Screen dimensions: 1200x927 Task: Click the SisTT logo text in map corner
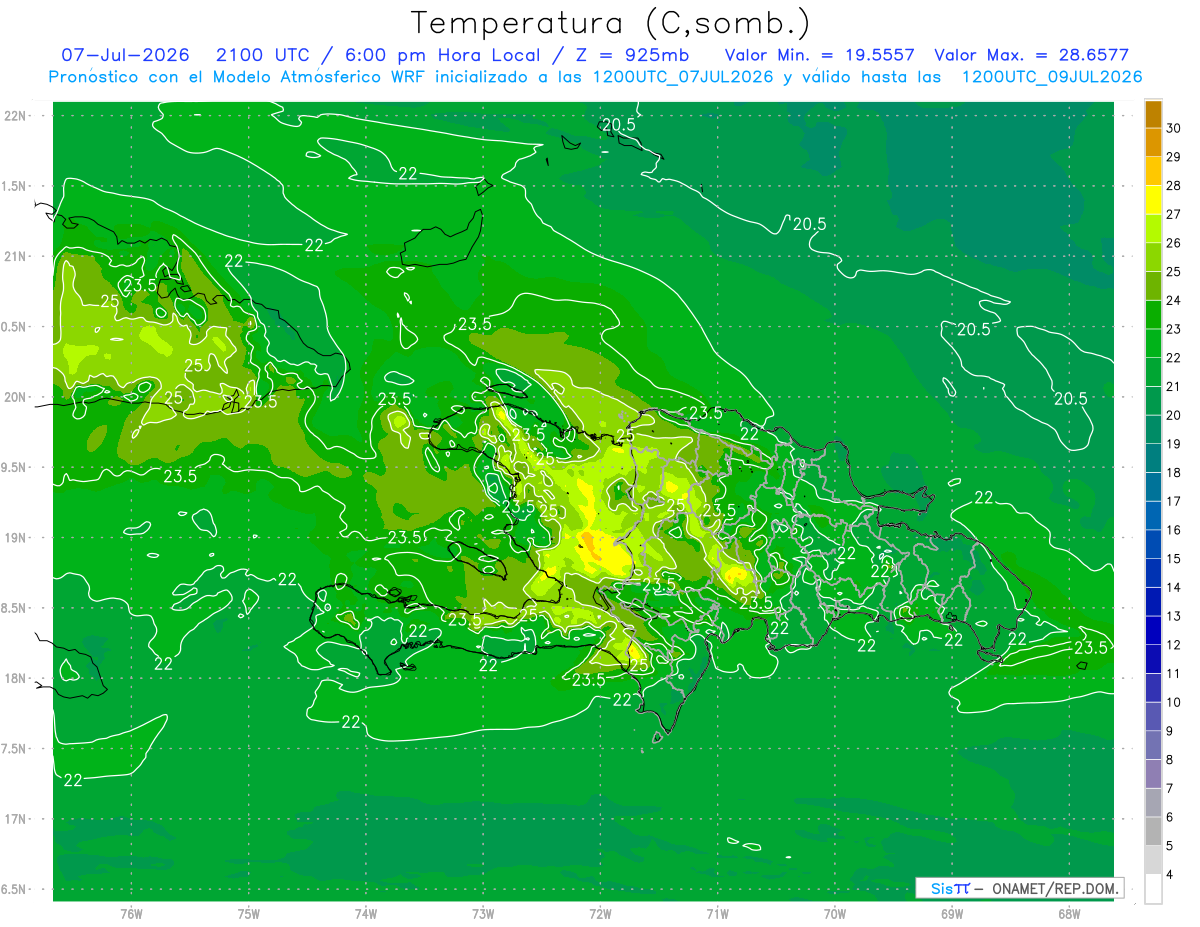coord(949,888)
